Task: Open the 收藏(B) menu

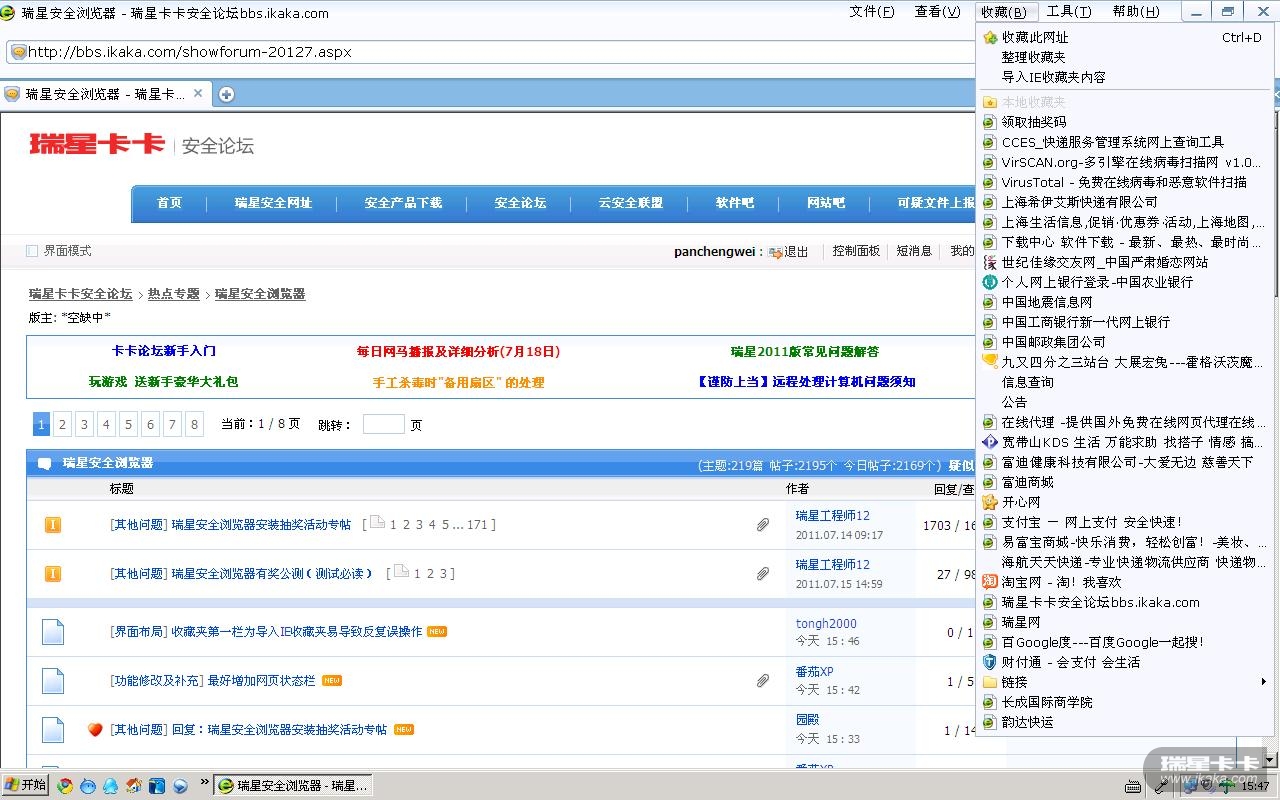Action: tap(1004, 12)
